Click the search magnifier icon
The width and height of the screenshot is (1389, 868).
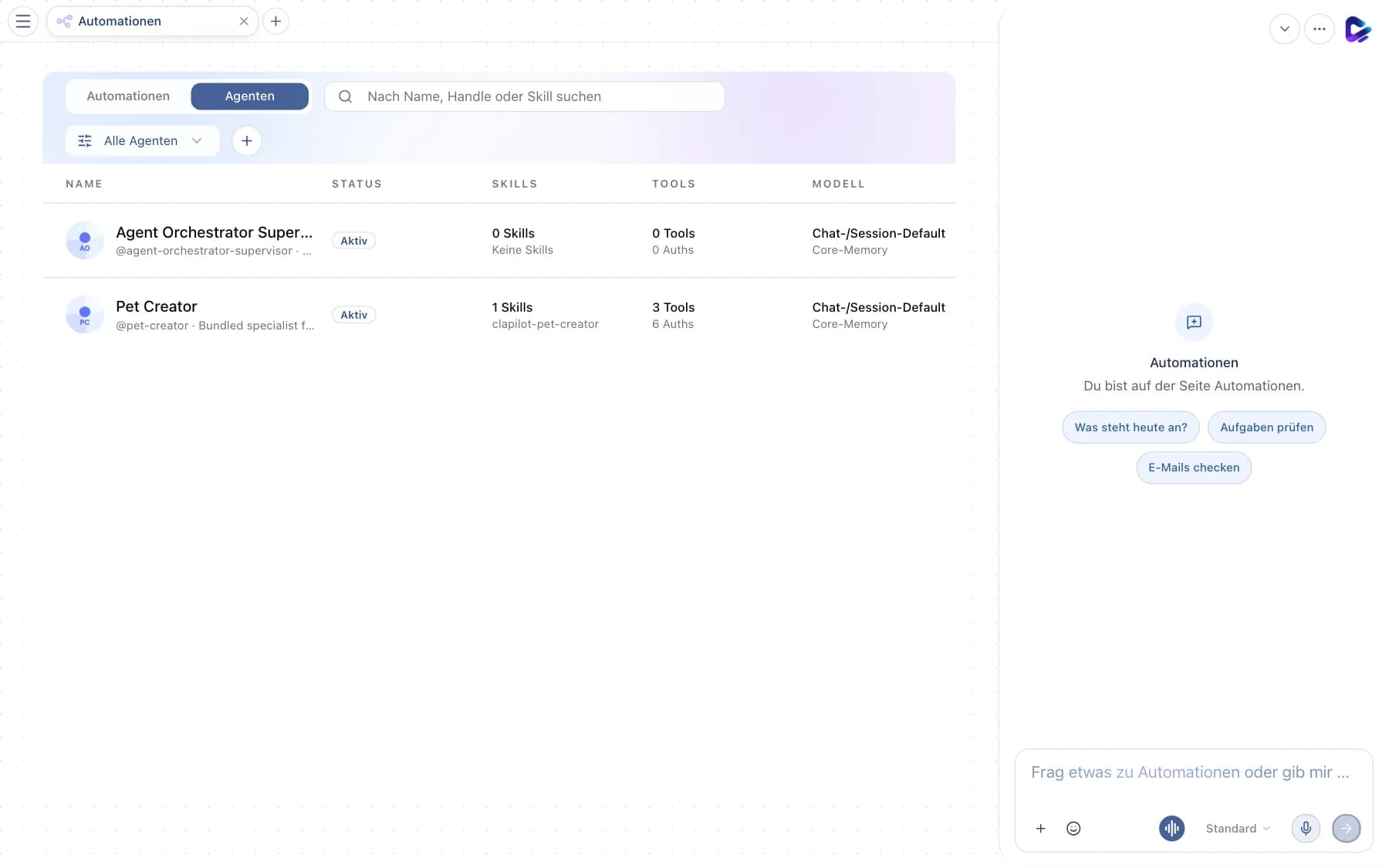coord(346,96)
